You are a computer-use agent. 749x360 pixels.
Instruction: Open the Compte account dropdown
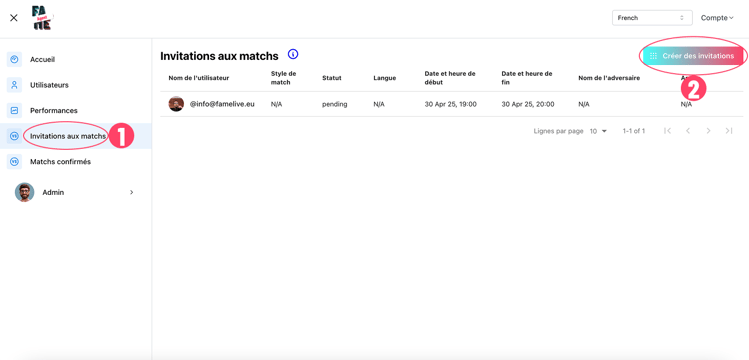[717, 18]
